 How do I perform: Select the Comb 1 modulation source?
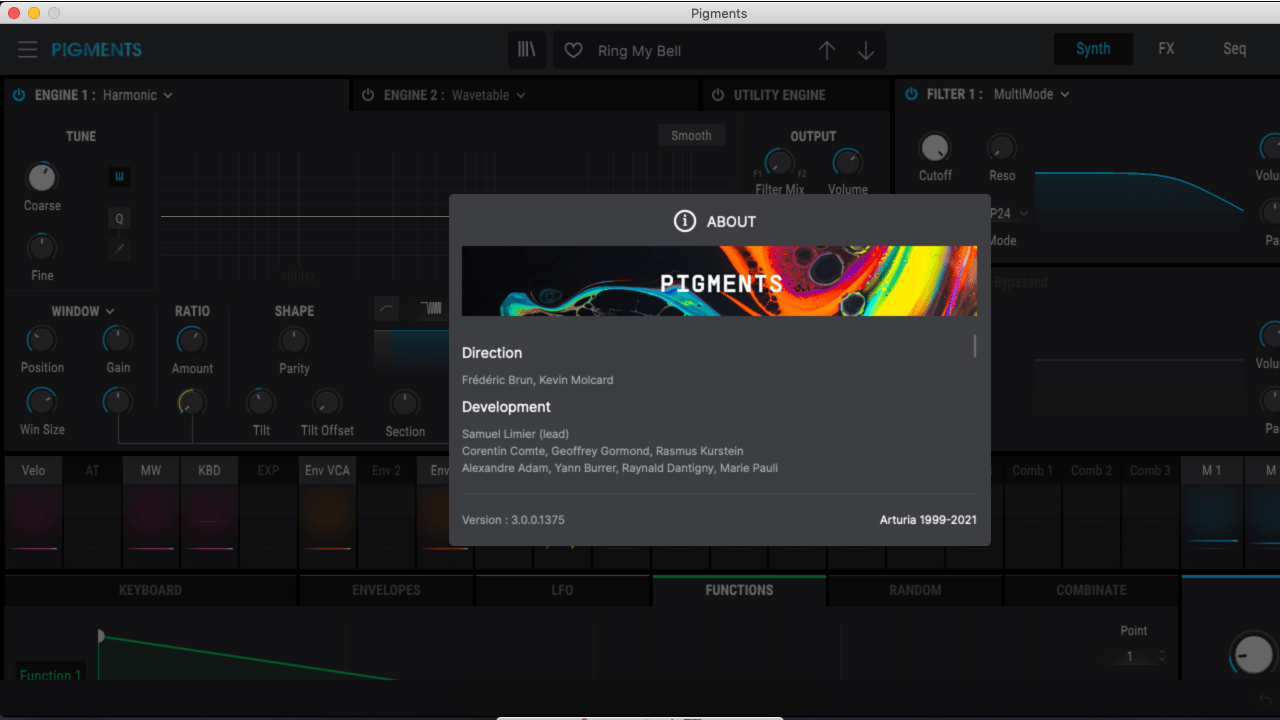click(1033, 470)
